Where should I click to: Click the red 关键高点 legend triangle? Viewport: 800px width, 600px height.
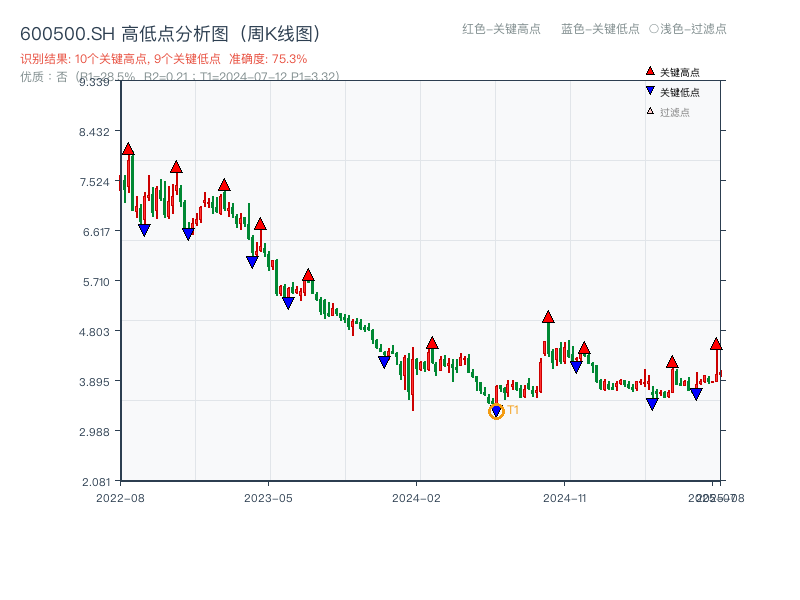pyautogui.click(x=650, y=71)
